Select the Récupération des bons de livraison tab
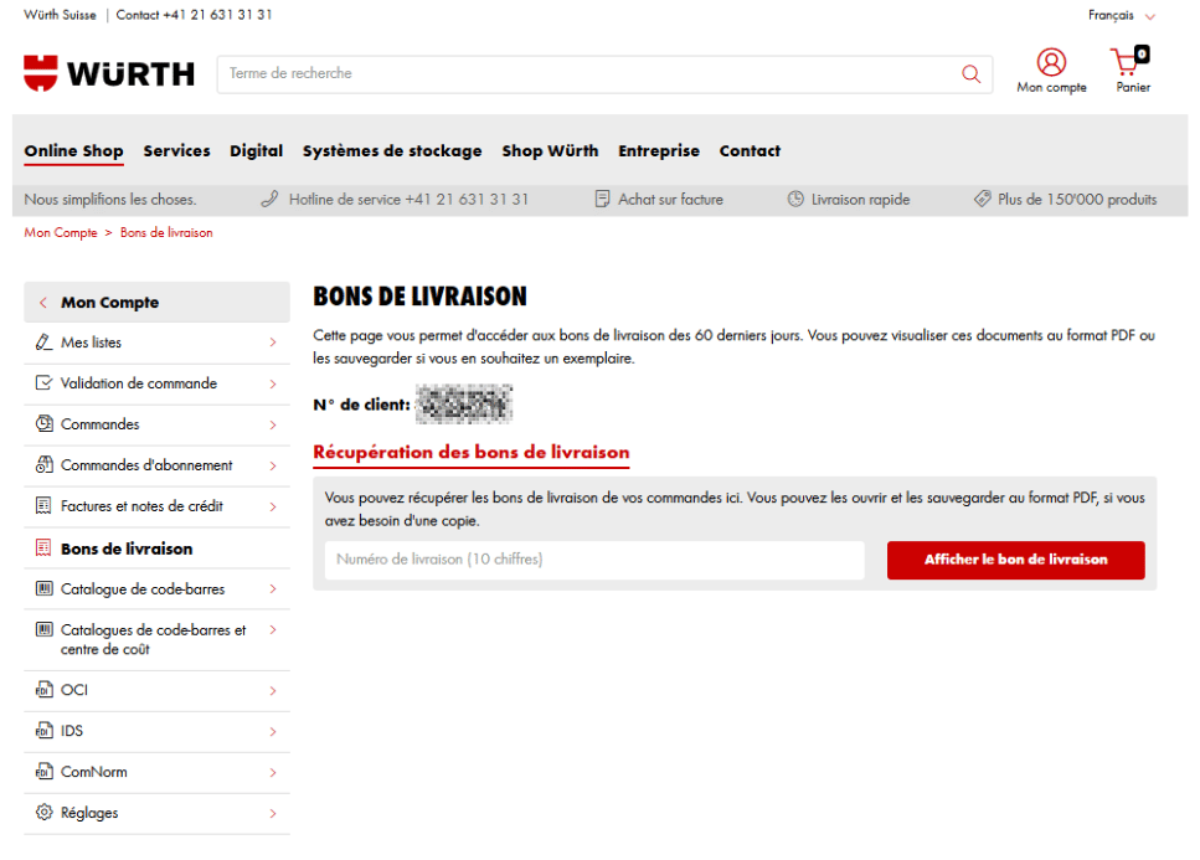Viewport: 1200px width, 860px height. (x=471, y=452)
